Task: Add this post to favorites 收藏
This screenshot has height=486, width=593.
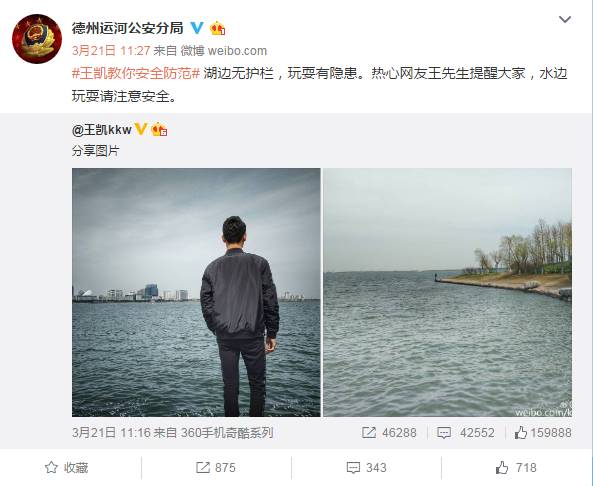Action: coord(67,468)
